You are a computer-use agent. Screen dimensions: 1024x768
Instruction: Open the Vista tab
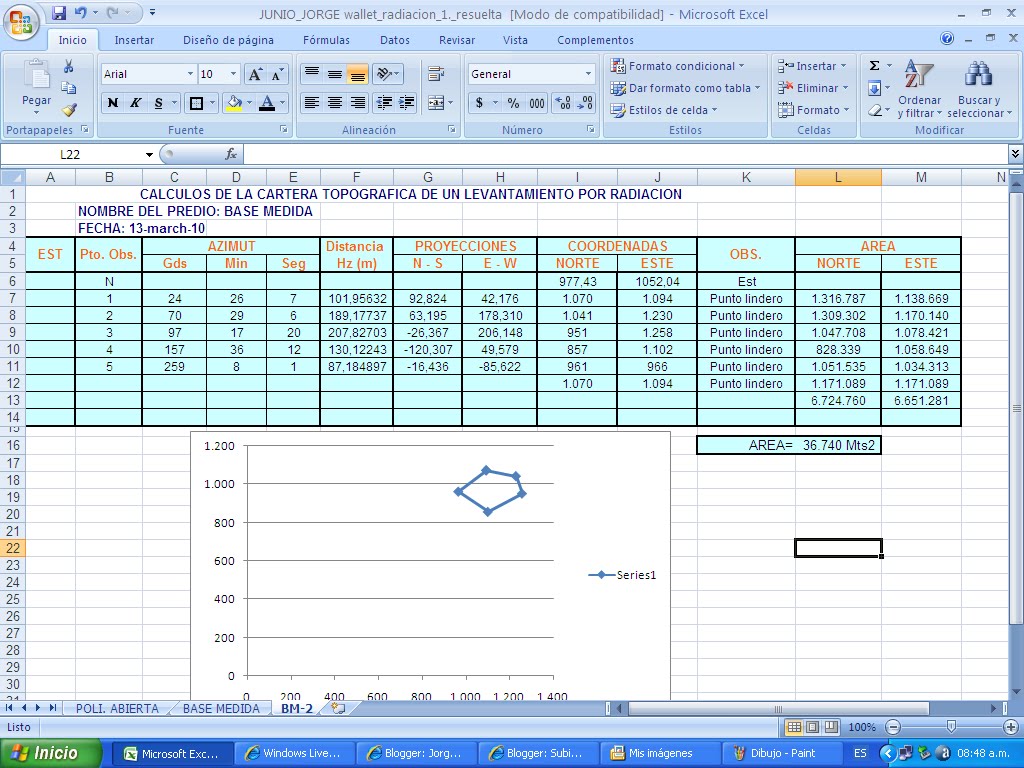515,40
